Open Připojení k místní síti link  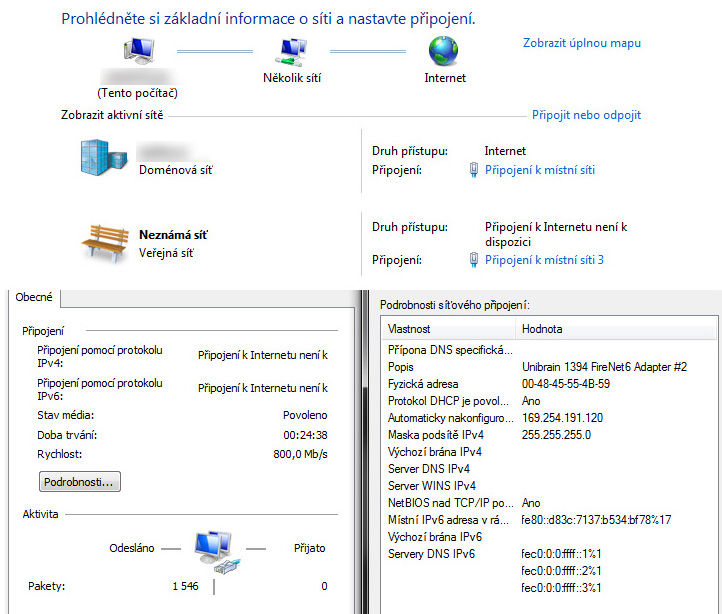click(x=540, y=170)
